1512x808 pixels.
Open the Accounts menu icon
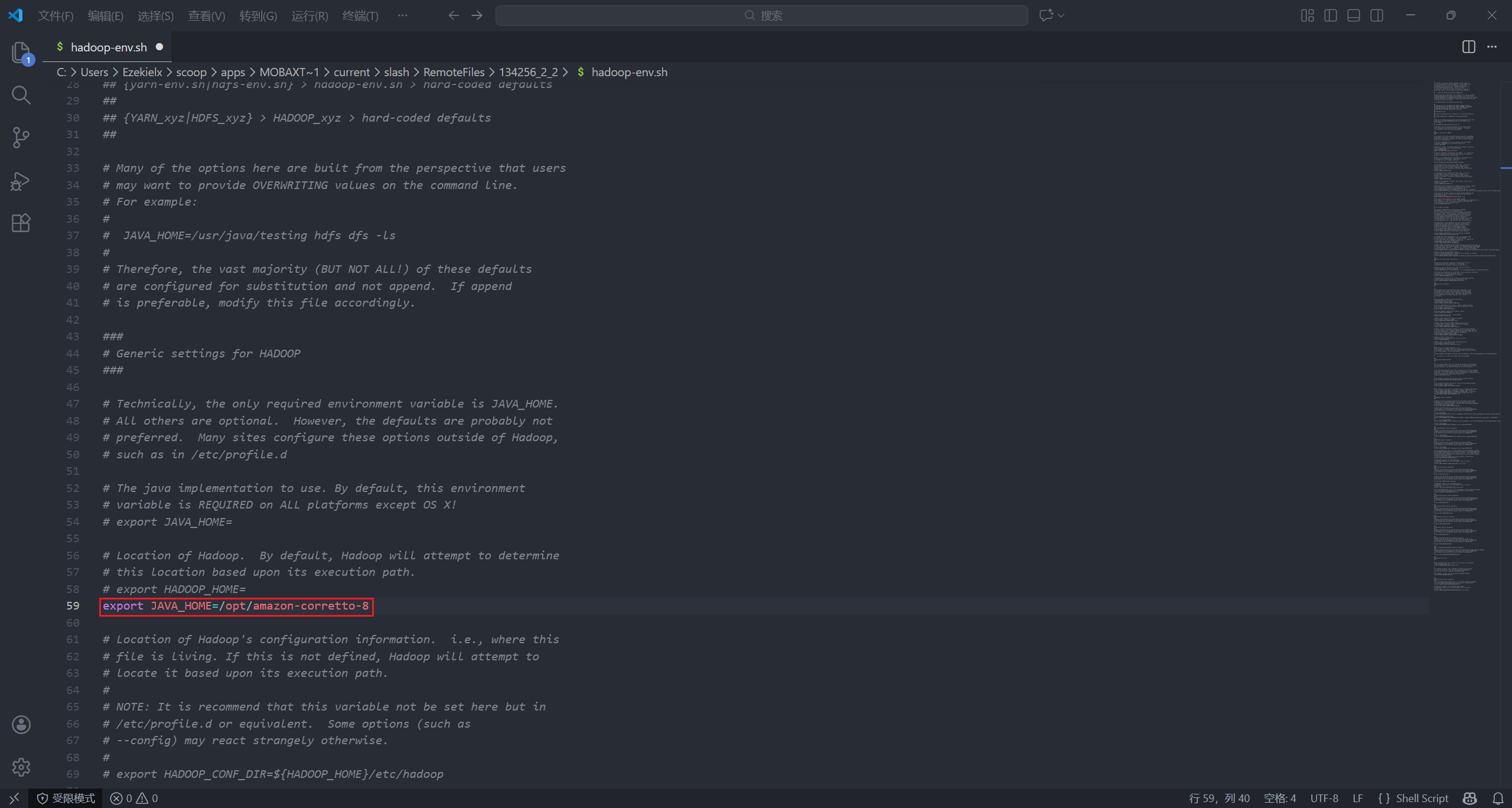click(x=21, y=725)
